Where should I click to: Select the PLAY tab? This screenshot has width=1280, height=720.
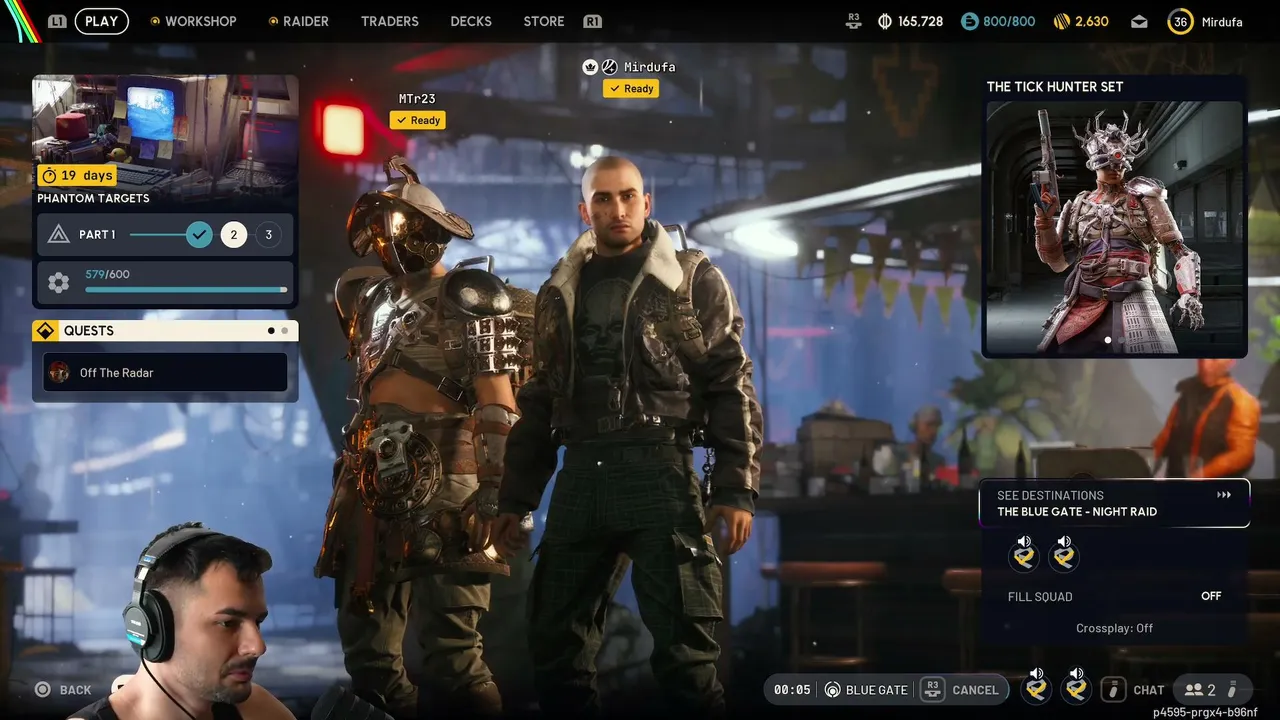[101, 21]
